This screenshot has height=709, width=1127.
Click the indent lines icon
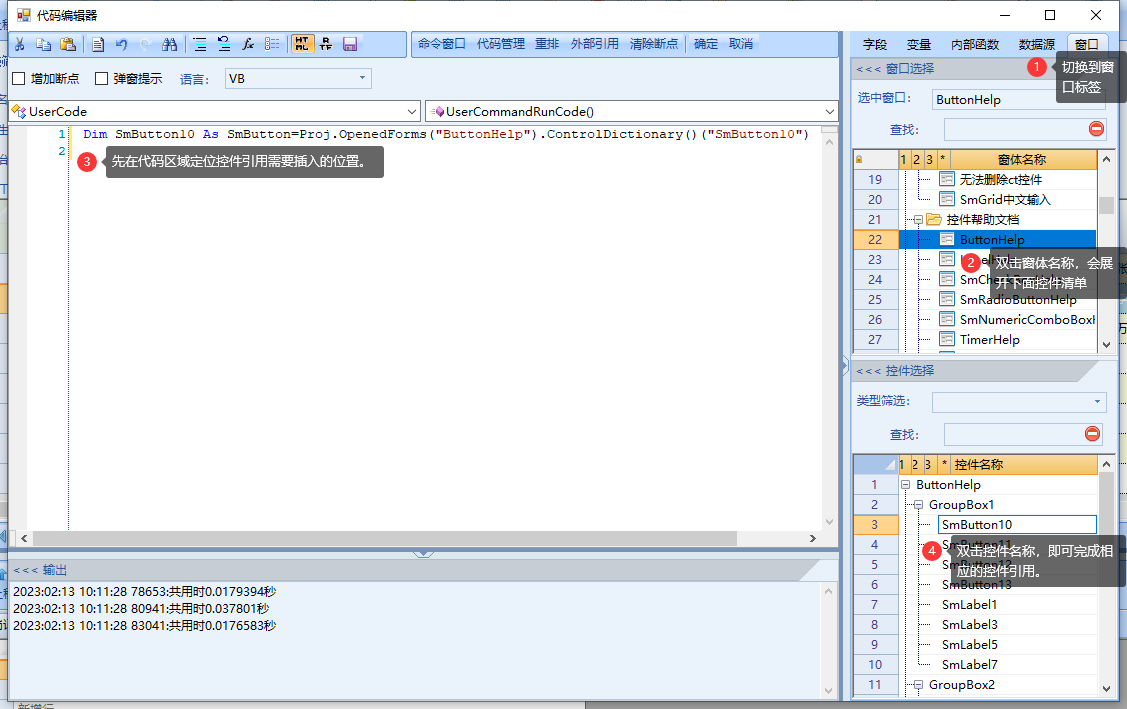pyautogui.click(x=200, y=45)
